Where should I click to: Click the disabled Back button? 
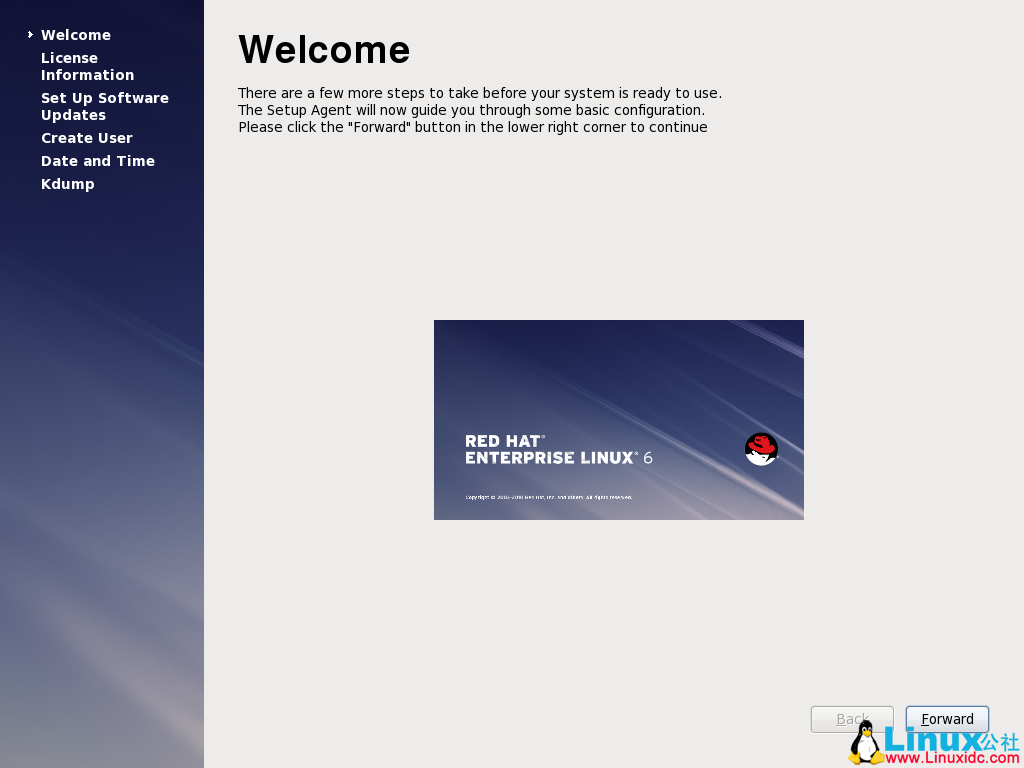(851, 719)
